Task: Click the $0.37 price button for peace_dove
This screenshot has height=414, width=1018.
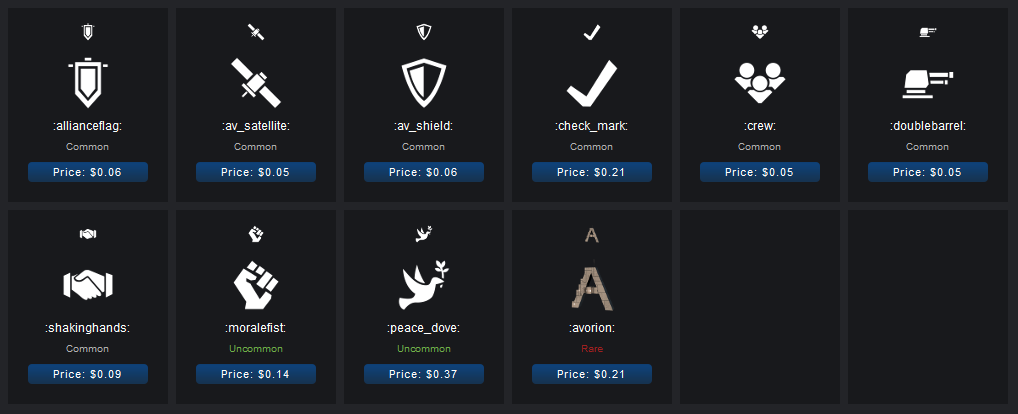Action: tap(424, 373)
